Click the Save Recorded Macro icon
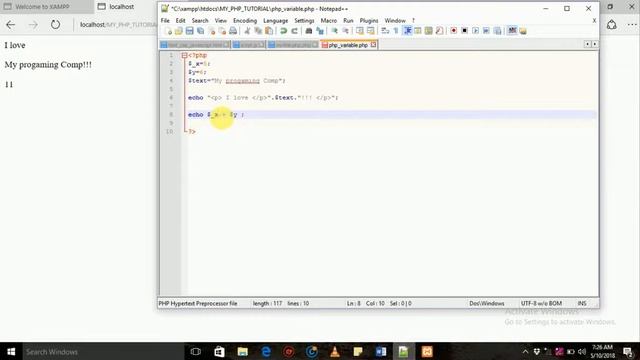640x360 pixels. (x=497, y=31)
